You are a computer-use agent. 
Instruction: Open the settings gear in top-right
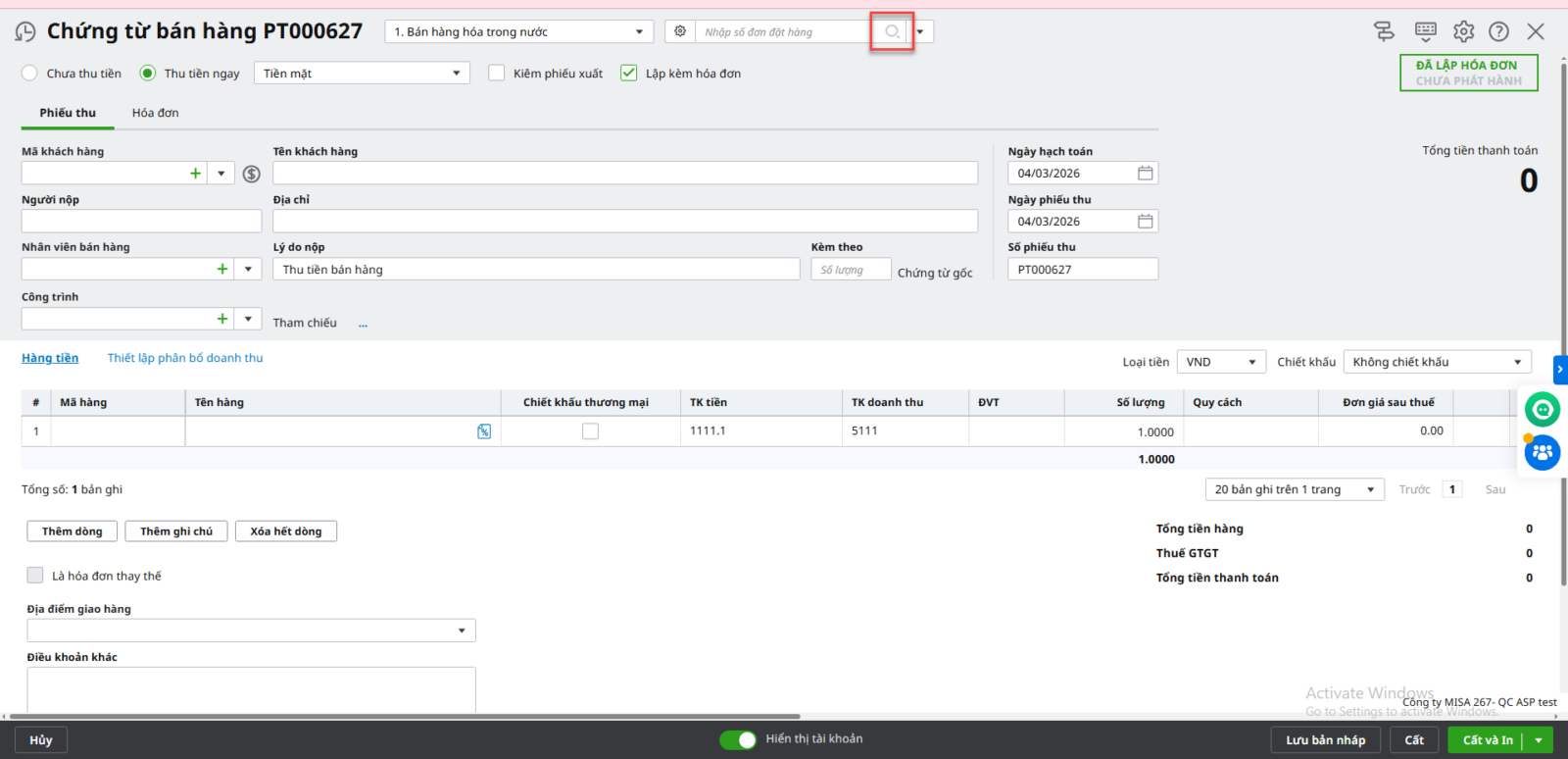click(1463, 31)
